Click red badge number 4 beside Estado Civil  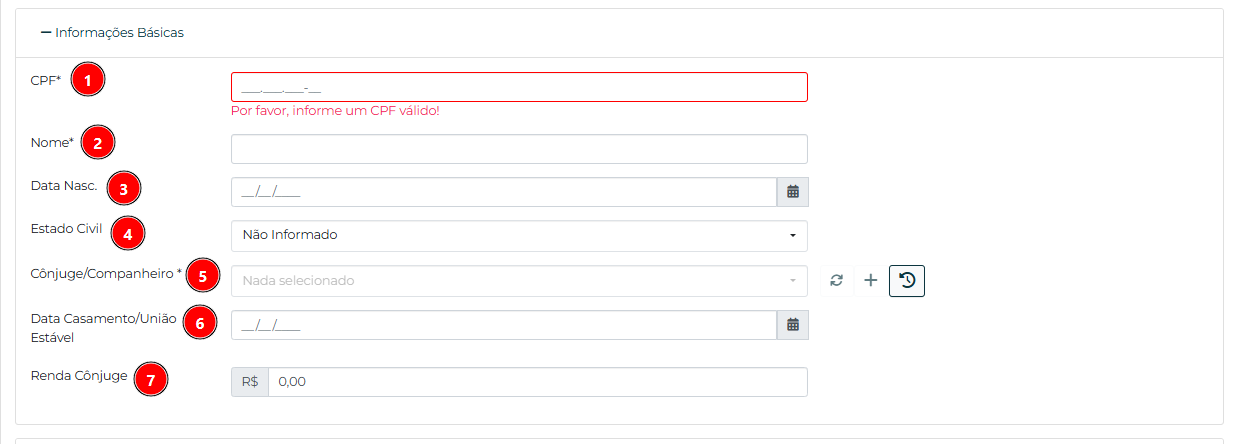tap(128, 233)
